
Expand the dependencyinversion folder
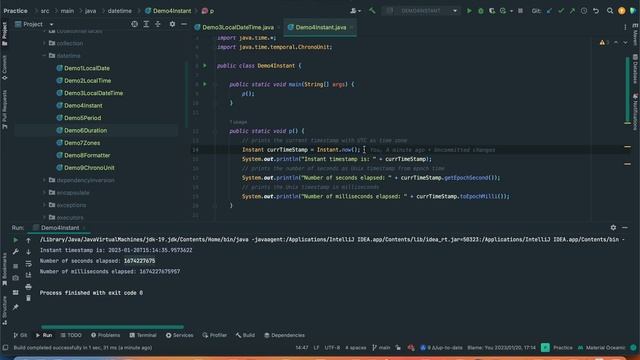point(44,180)
